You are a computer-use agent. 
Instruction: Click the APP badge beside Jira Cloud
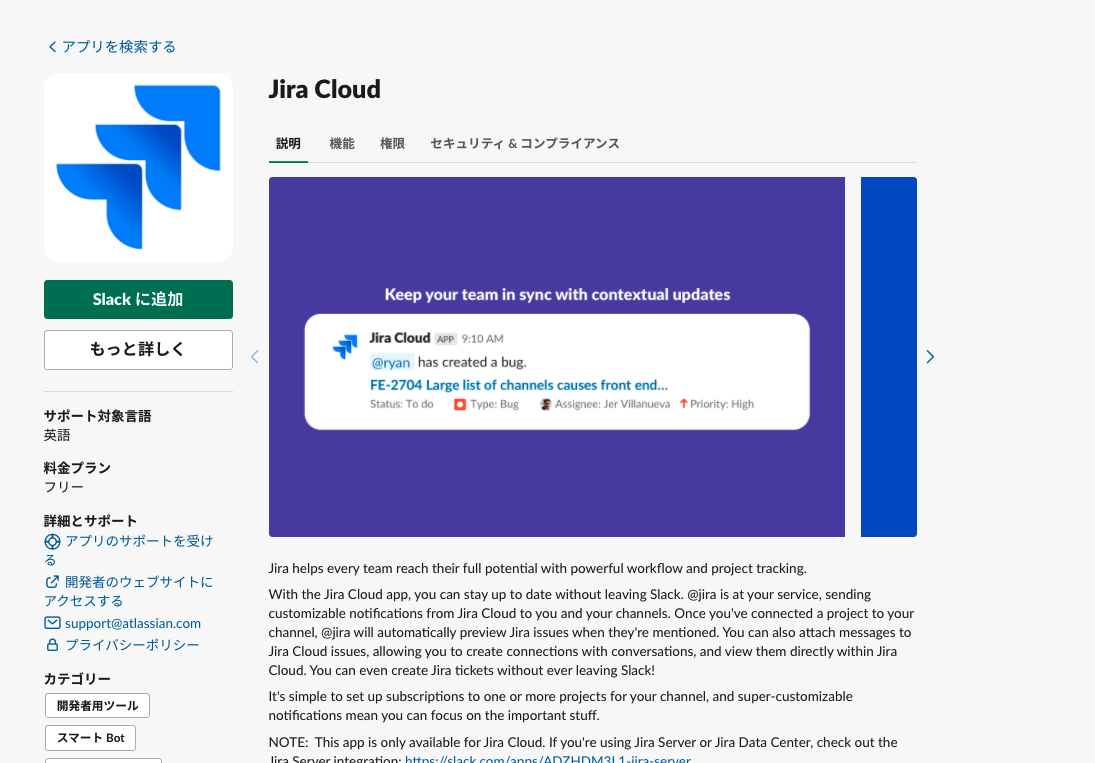click(x=446, y=339)
